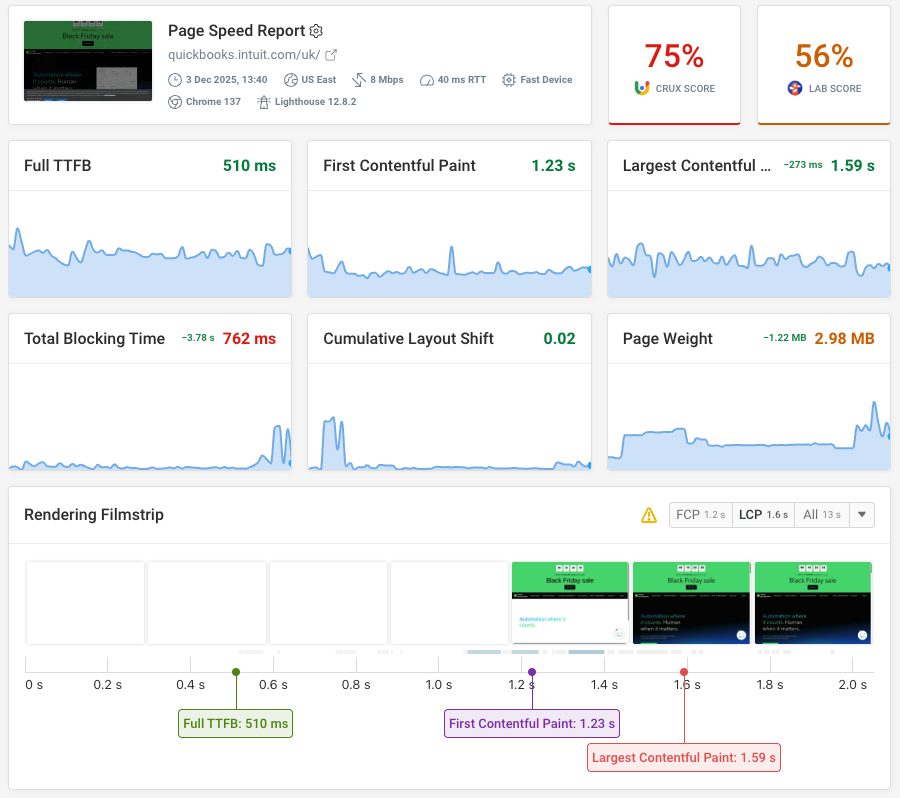The image size is (900, 798).
Task: Switch filmstrip view to FCP 1.2 s
Action: tap(700, 514)
